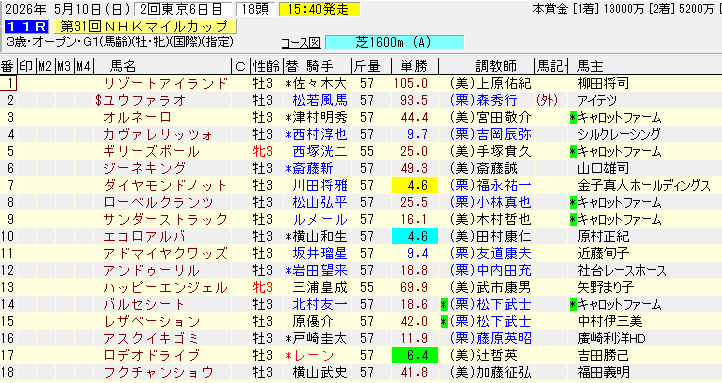Open jockey 松若風馬

(x=320, y=100)
